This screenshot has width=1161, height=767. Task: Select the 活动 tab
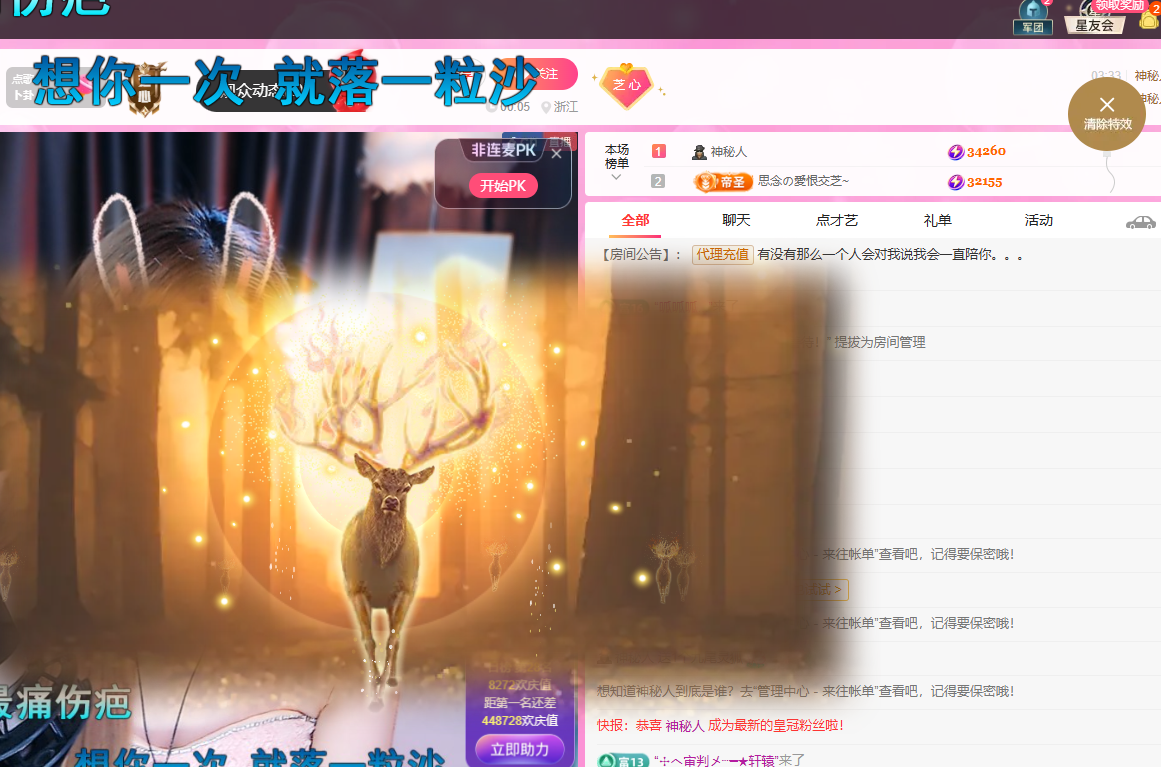pos(1039,220)
